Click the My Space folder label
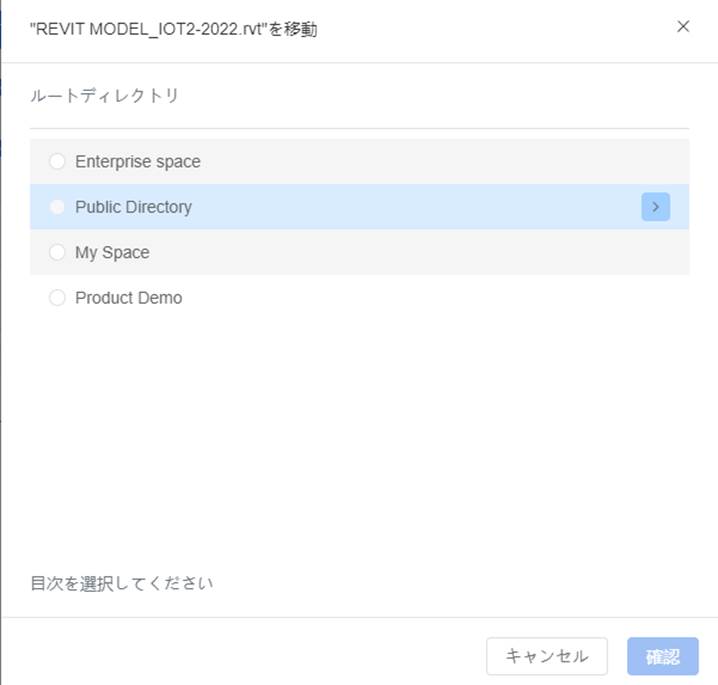 pos(112,253)
